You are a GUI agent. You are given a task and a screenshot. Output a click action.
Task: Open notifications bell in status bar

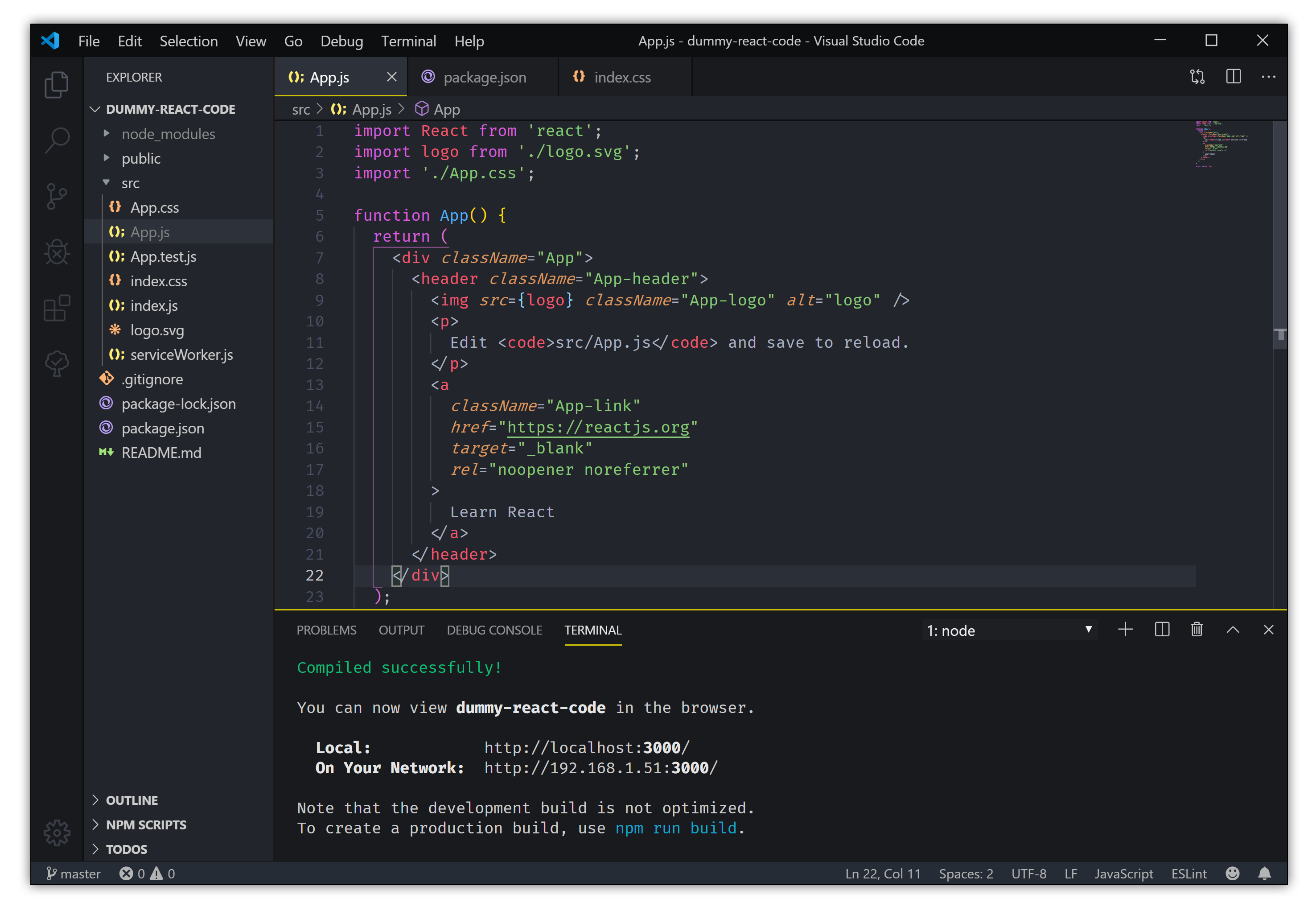pyautogui.click(x=1264, y=873)
